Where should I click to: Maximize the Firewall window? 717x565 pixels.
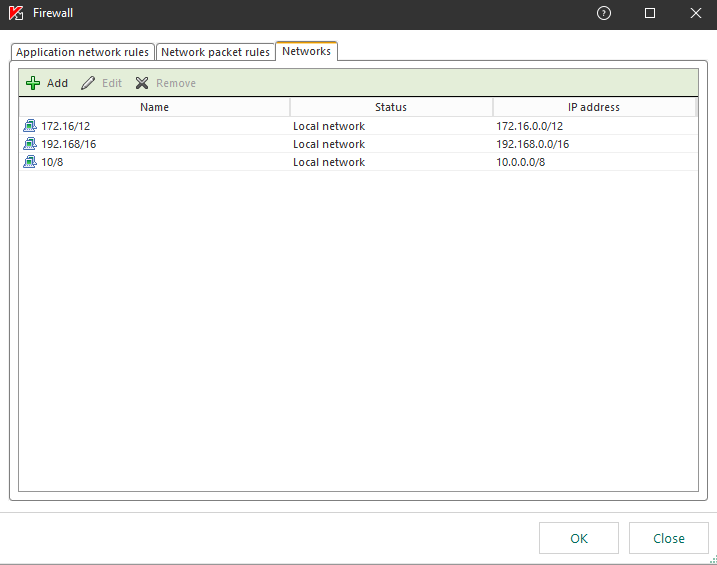650,13
